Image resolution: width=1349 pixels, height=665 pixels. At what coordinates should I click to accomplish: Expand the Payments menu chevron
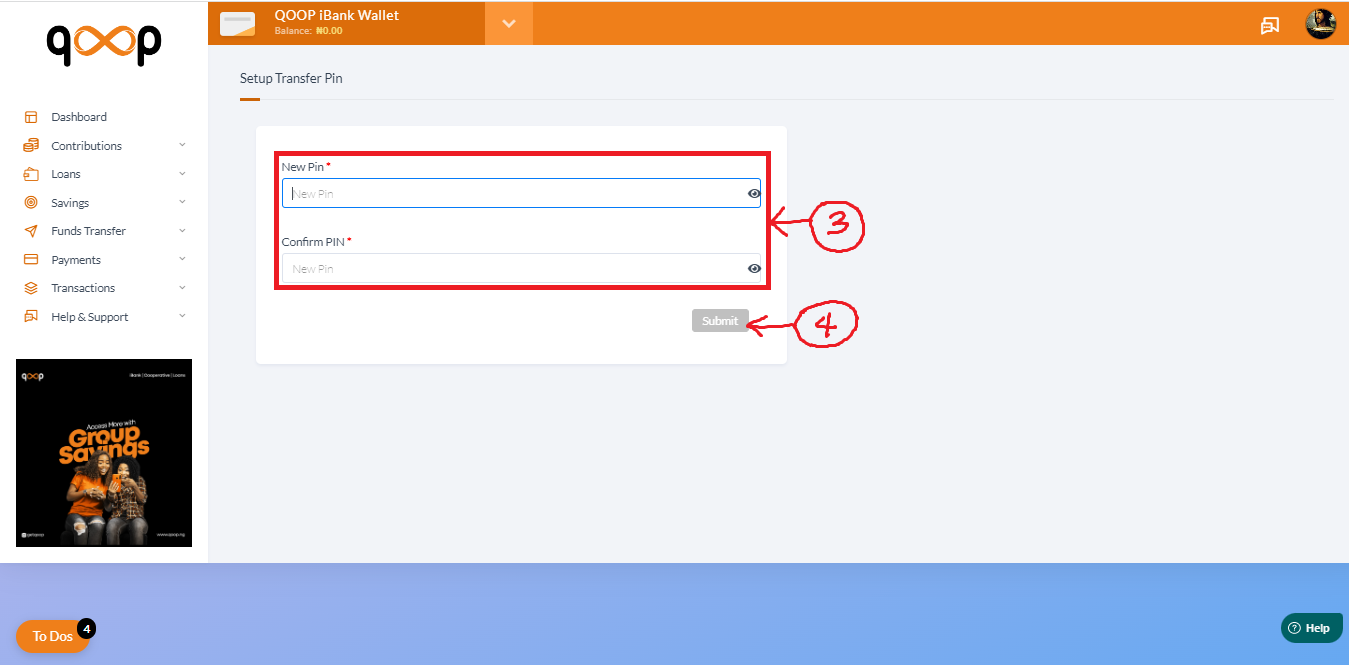pos(182,259)
